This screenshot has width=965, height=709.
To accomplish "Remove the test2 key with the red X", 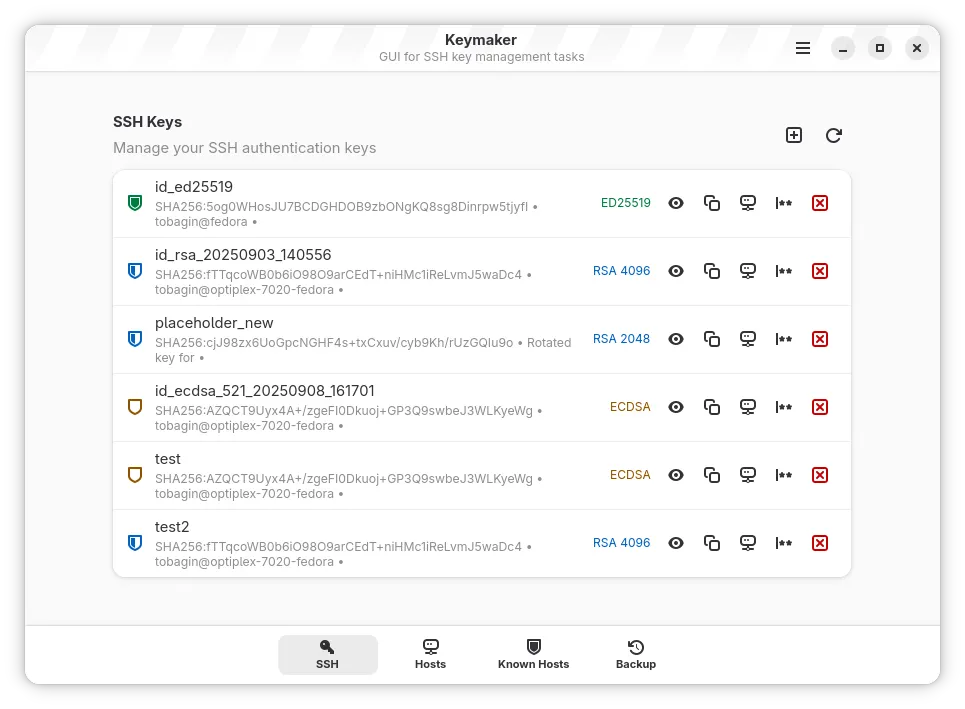I will point(820,543).
